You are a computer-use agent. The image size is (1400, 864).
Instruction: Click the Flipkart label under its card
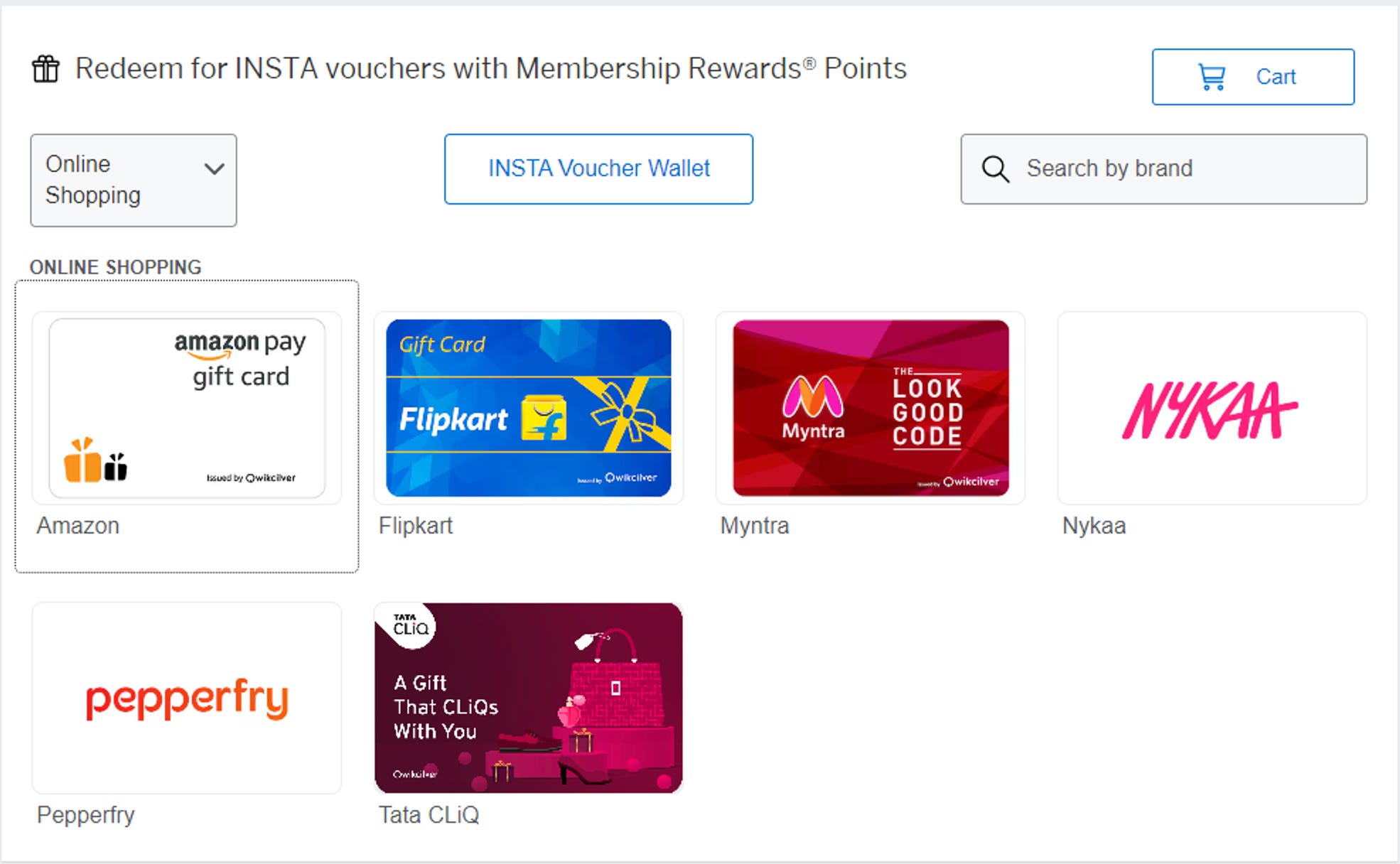pyautogui.click(x=416, y=526)
